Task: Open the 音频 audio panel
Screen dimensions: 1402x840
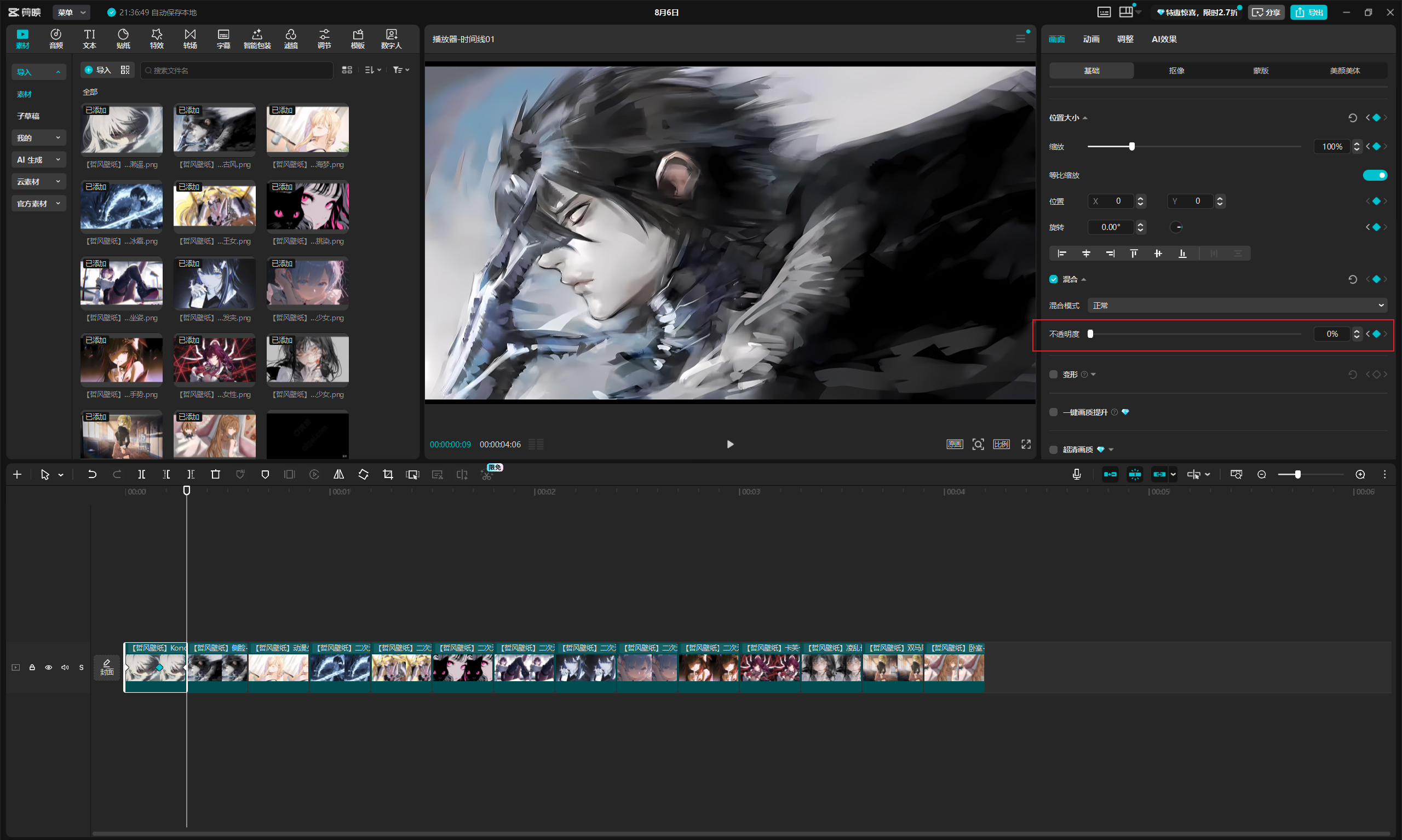Action: 55,38
